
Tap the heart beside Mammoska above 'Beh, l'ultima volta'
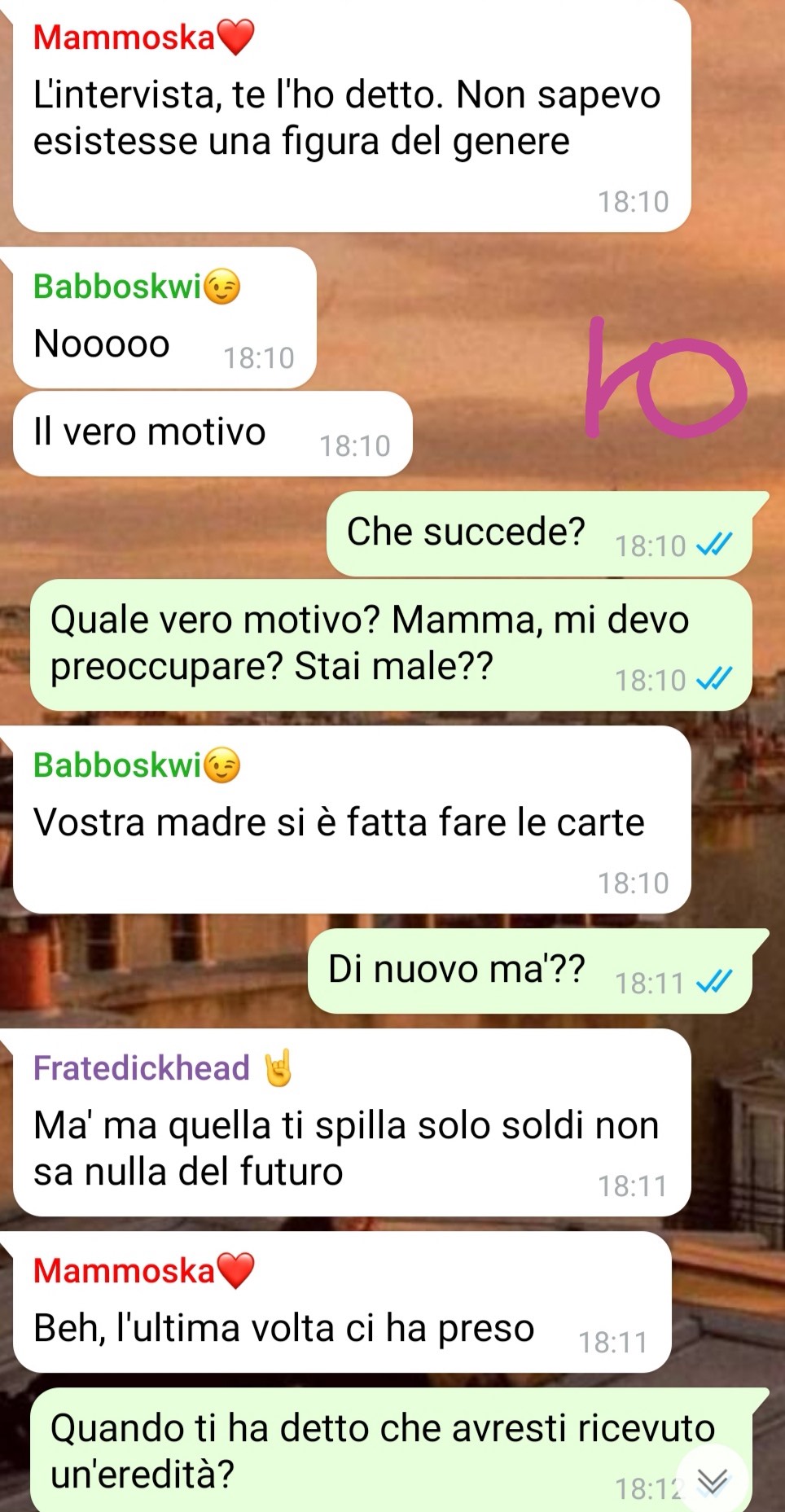[x=236, y=1271]
